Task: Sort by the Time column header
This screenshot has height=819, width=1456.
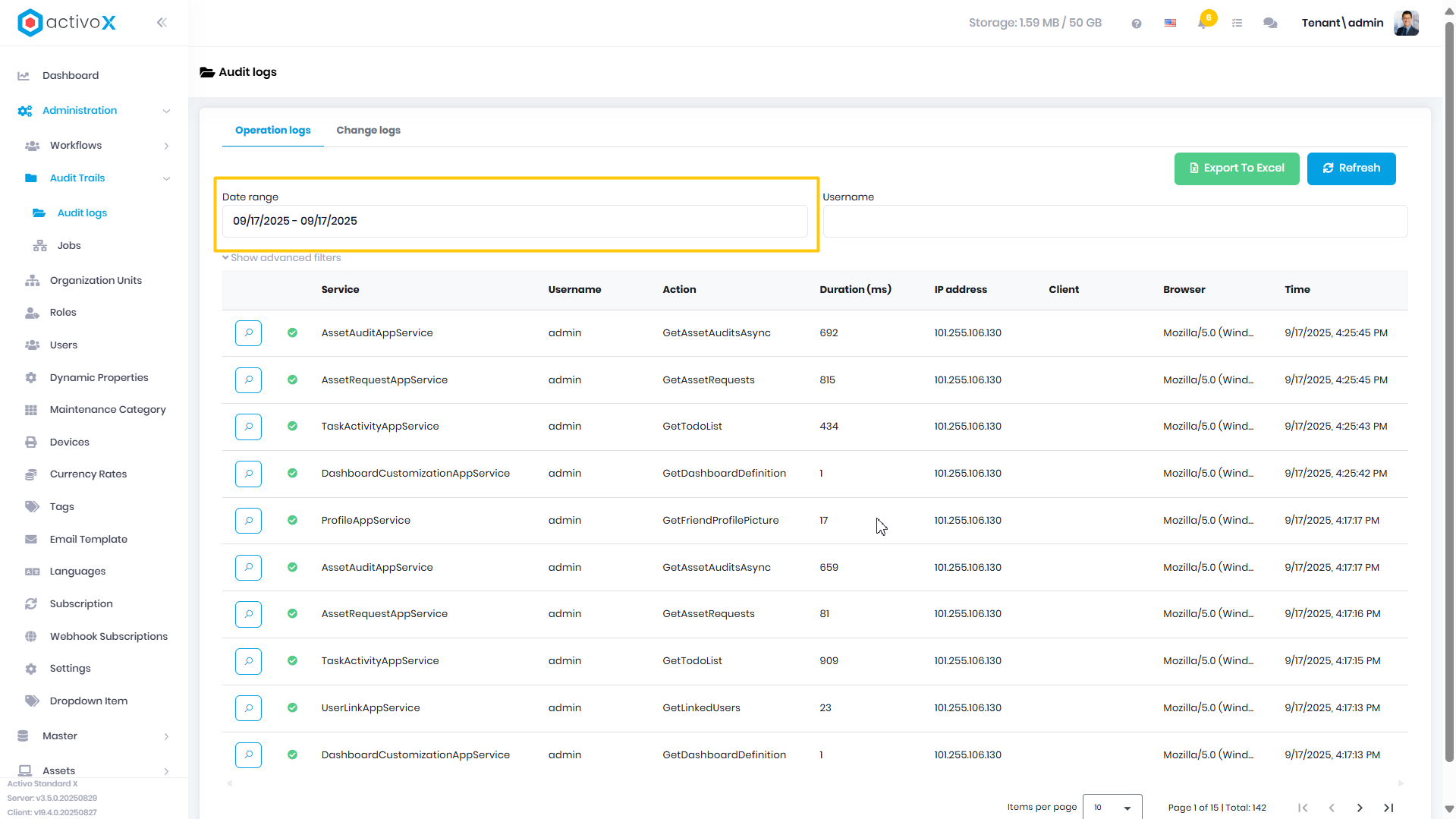Action: pos(1297,290)
